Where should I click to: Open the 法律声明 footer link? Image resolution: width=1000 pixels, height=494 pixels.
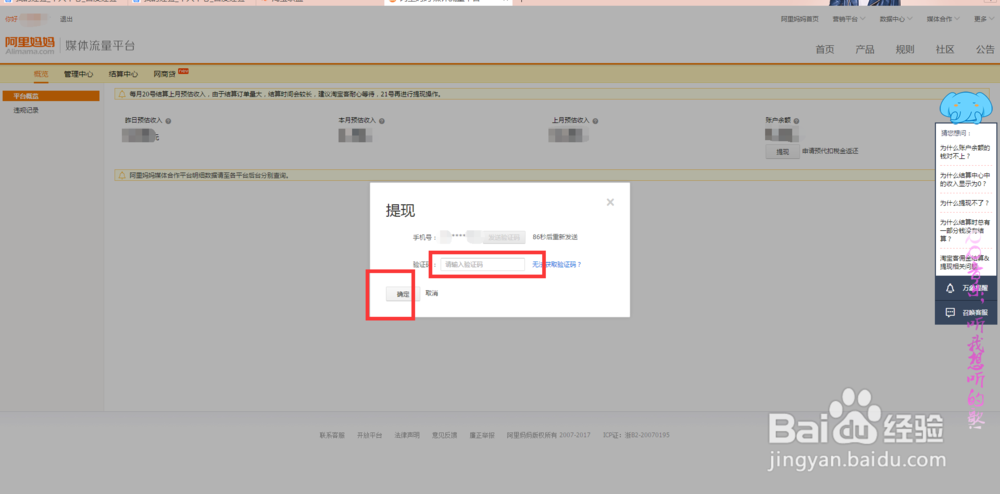tap(407, 435)
